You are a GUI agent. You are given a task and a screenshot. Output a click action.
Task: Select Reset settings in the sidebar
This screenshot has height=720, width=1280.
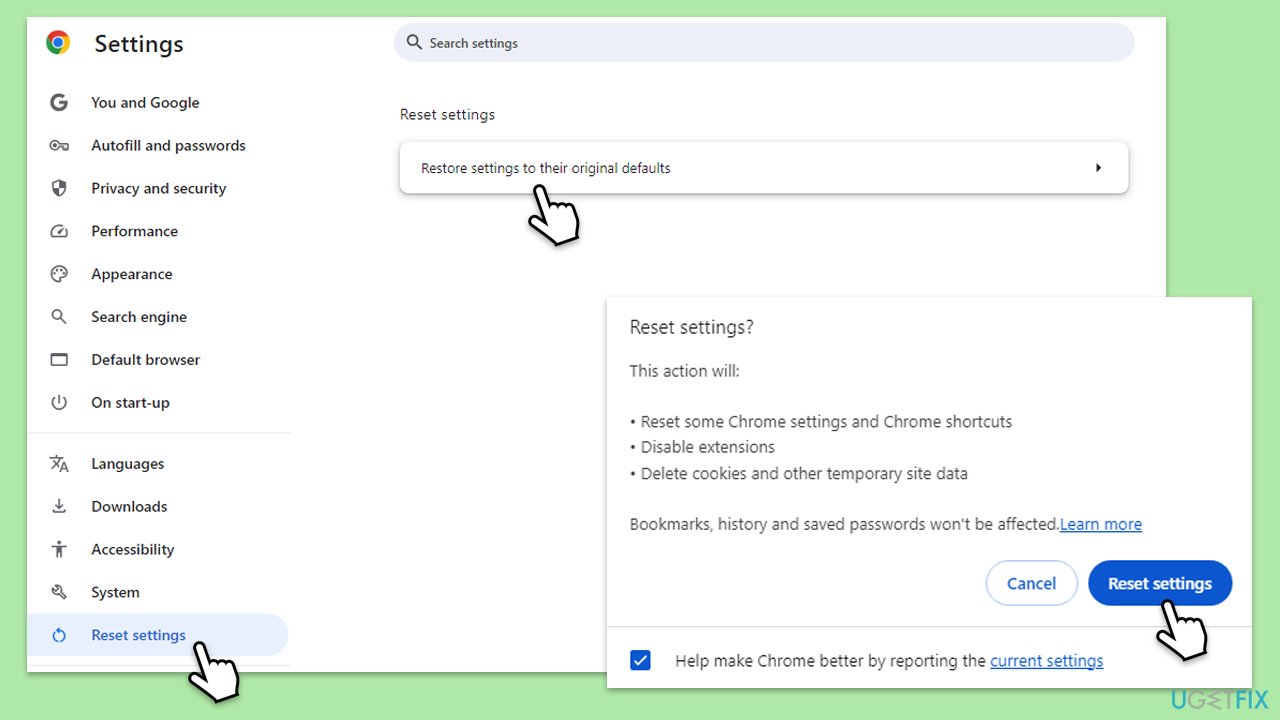[x=138, y=634]
